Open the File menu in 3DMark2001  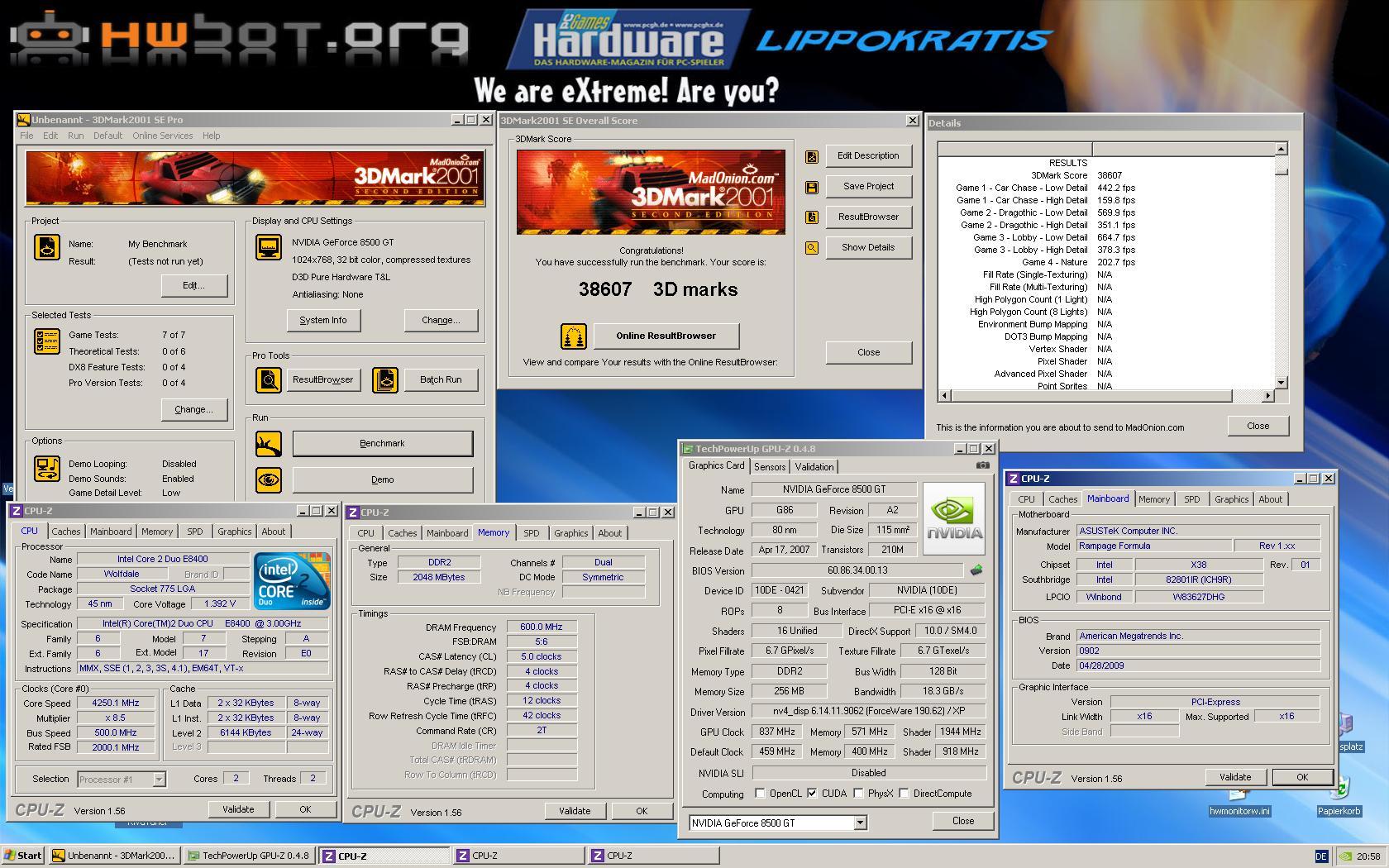click(26, 136)
